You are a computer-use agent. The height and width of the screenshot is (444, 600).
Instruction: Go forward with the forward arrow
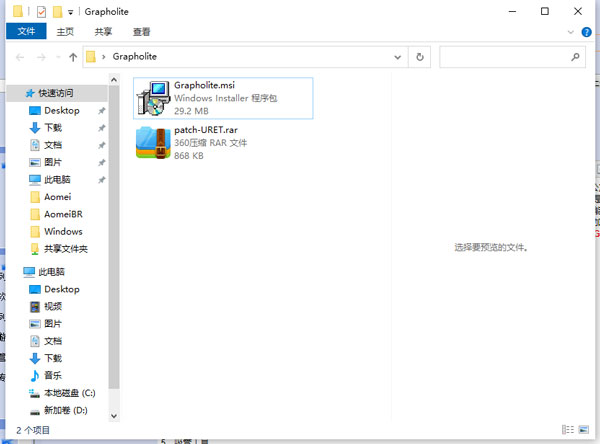(41, 57)
